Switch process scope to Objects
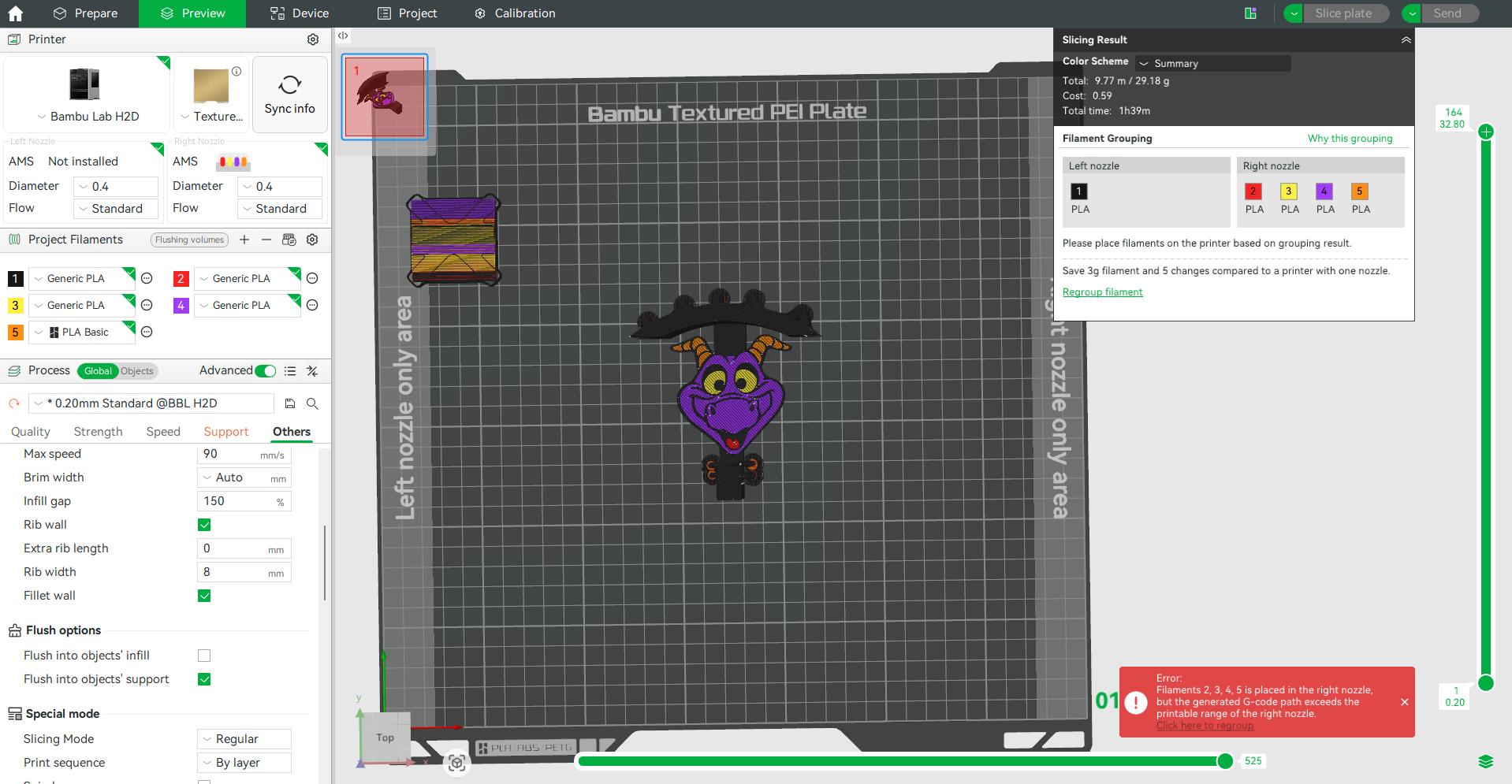 click(x=137, y=371)
